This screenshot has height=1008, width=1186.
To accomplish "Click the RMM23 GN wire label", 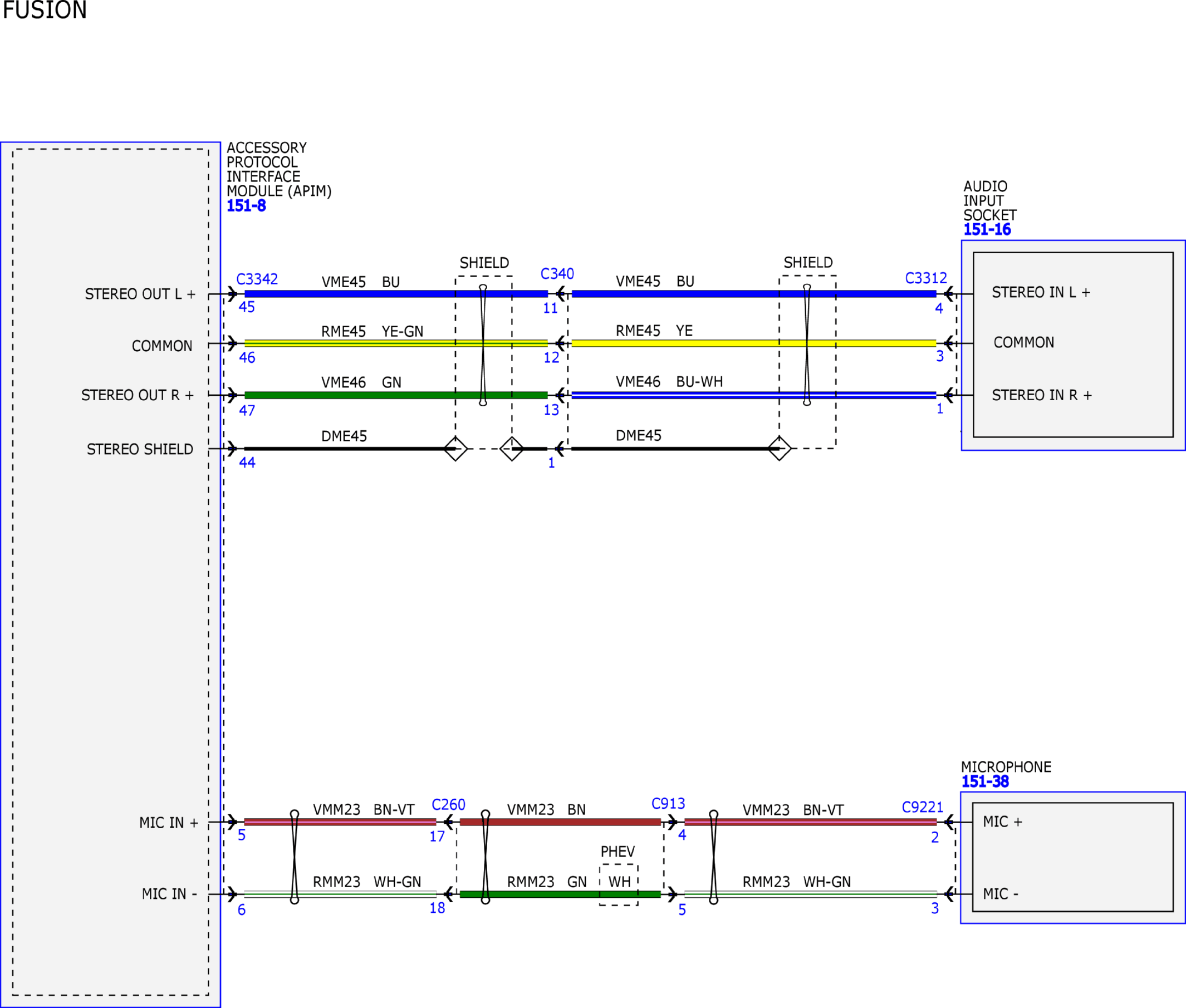I will point(547,882).
